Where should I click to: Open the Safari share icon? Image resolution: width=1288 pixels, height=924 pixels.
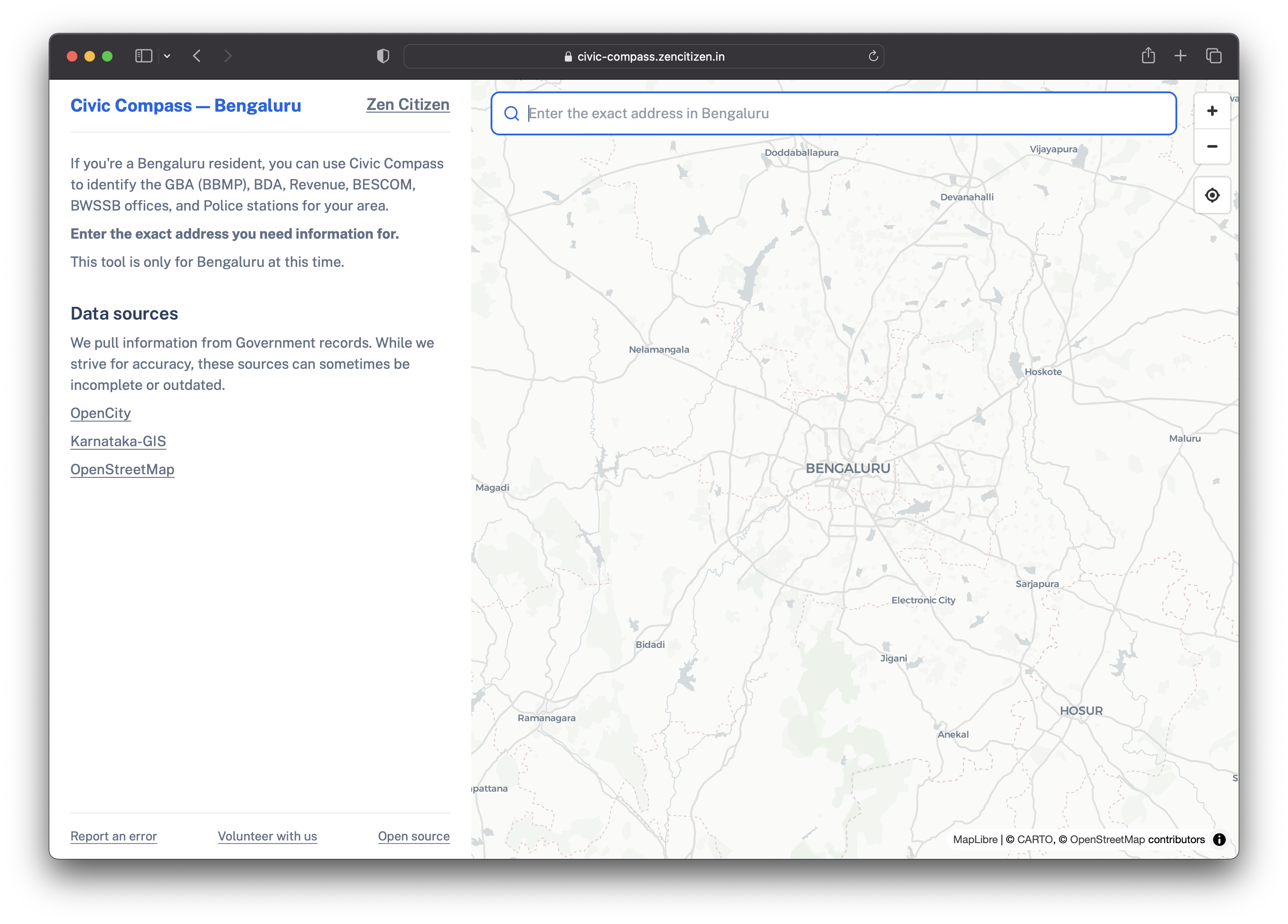point(1148,56)
